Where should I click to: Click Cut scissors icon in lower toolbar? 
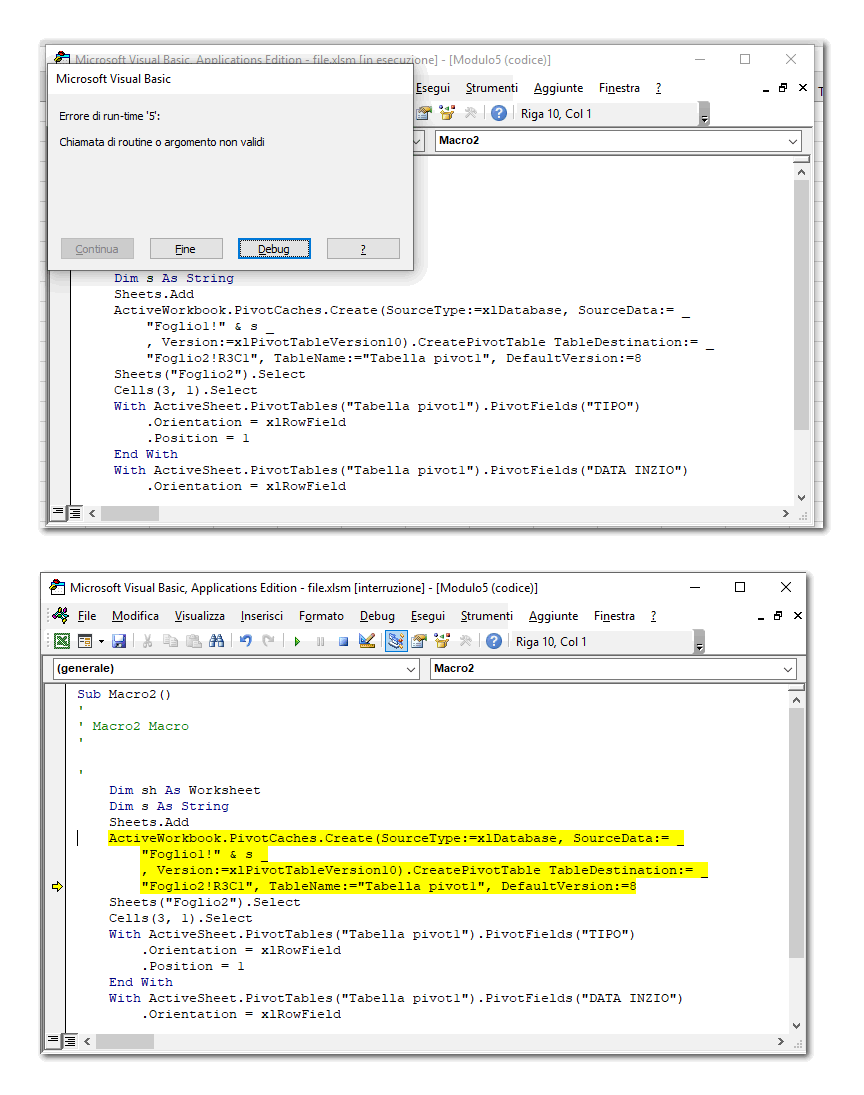point(147,641)
